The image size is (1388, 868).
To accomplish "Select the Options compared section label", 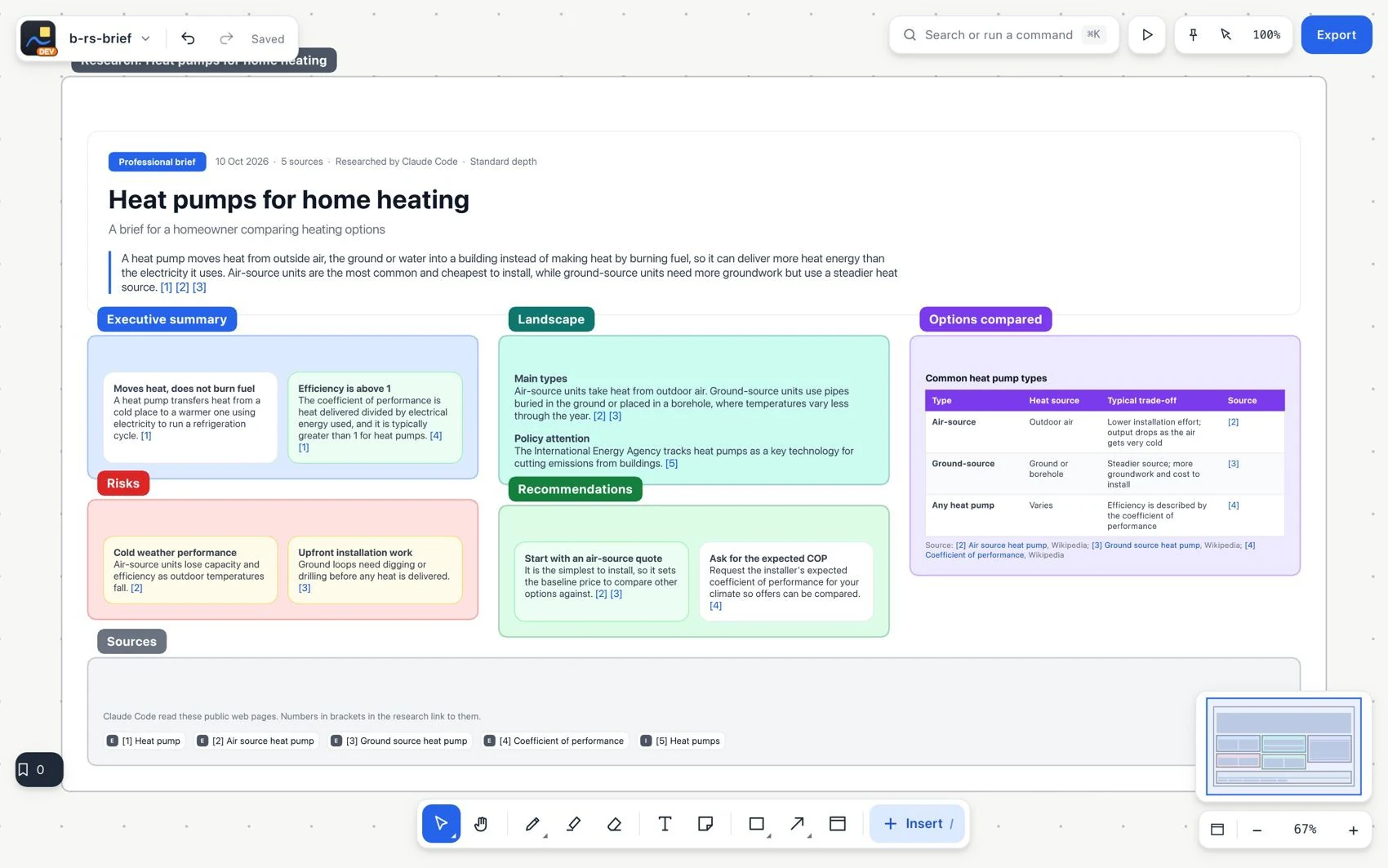I will point(985,319).
